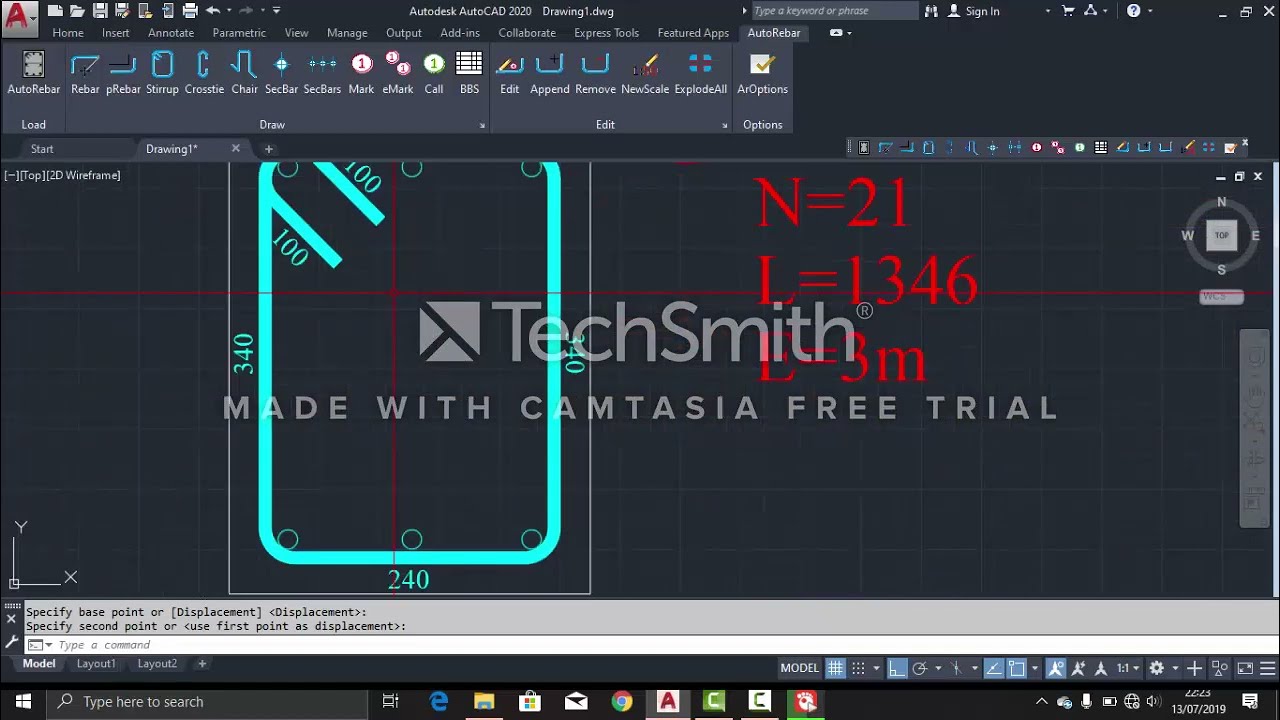Screen dimensions: 1280x720
Task: Save the drawing using the floppy icon
Action: [100, 11]
